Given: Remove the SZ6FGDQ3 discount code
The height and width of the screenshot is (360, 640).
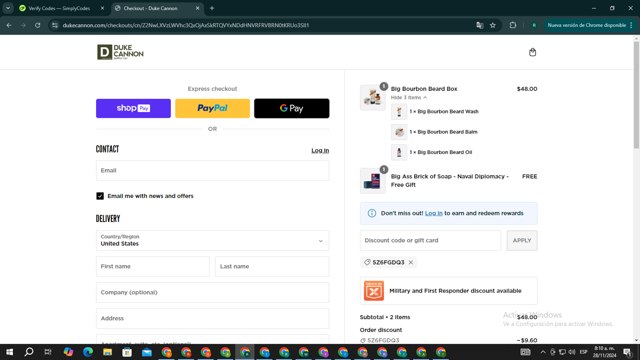Looking at the screenshot, I should pyautogui.click(x=411, y=262).
